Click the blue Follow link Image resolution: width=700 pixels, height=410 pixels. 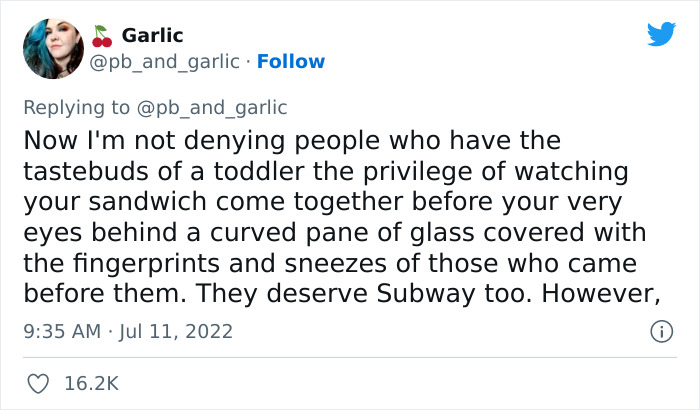(x=291, y=62)
